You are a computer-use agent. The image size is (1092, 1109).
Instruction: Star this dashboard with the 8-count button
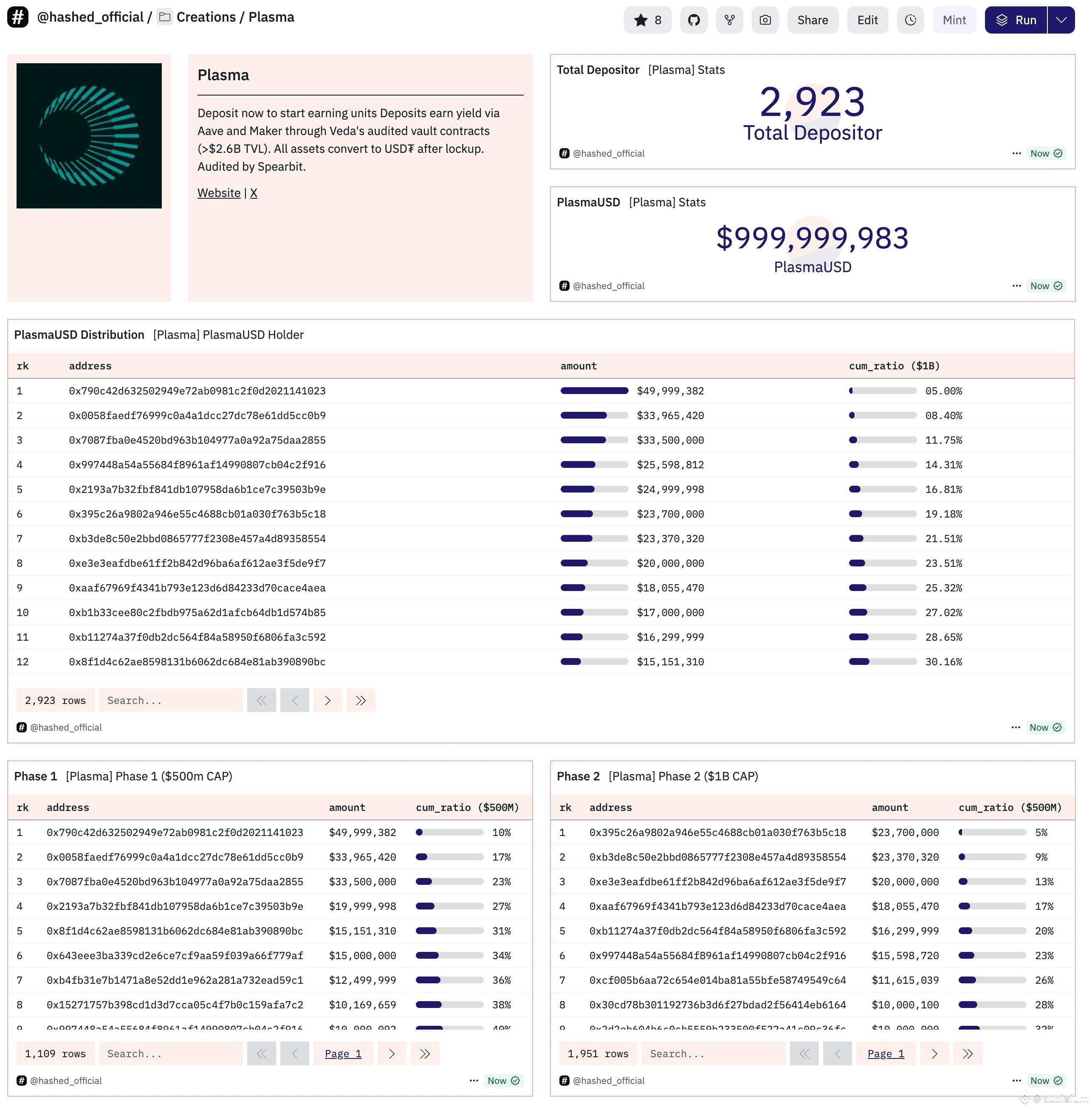pos(648,20)
